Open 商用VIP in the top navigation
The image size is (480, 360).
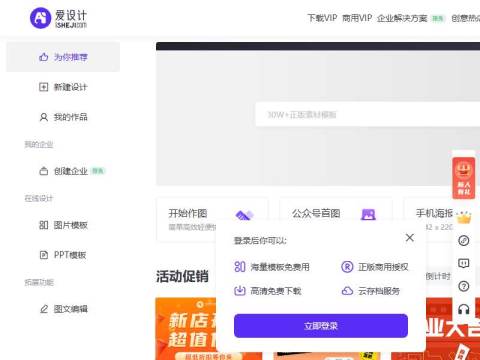pos(357,18)
